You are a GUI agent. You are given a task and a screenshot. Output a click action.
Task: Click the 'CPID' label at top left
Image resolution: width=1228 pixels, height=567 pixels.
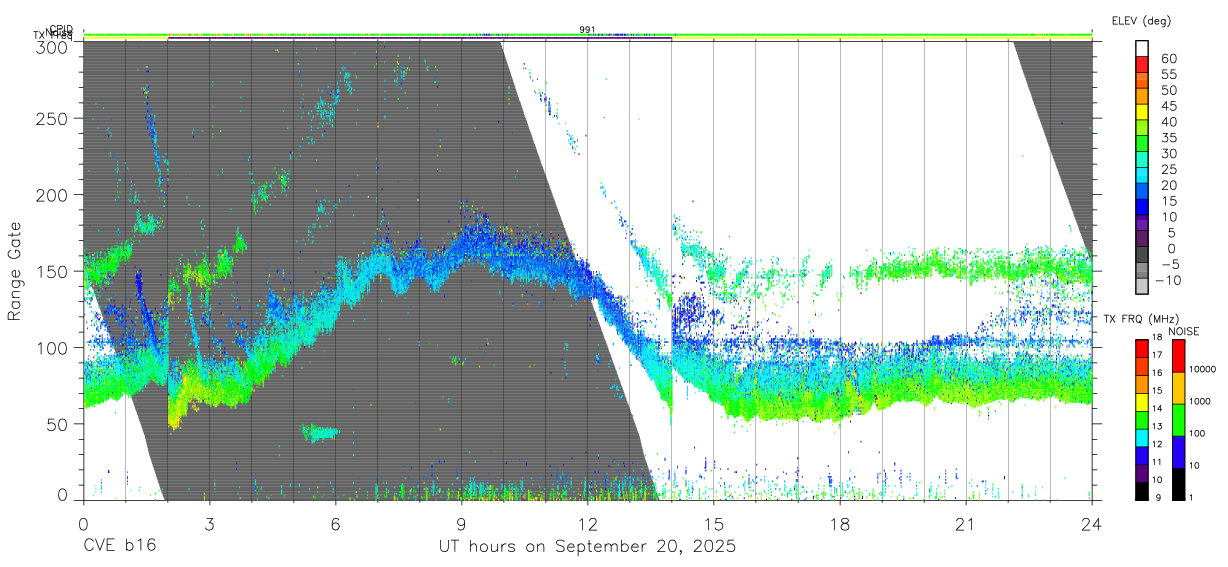(x=61, y=30)
